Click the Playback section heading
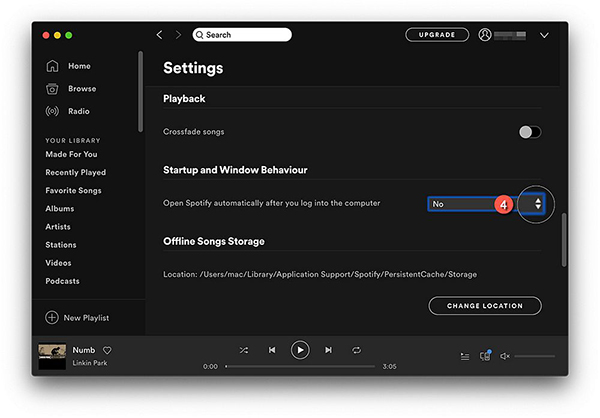The height and width of the screenshot is (418, 600). coord(184,99)
